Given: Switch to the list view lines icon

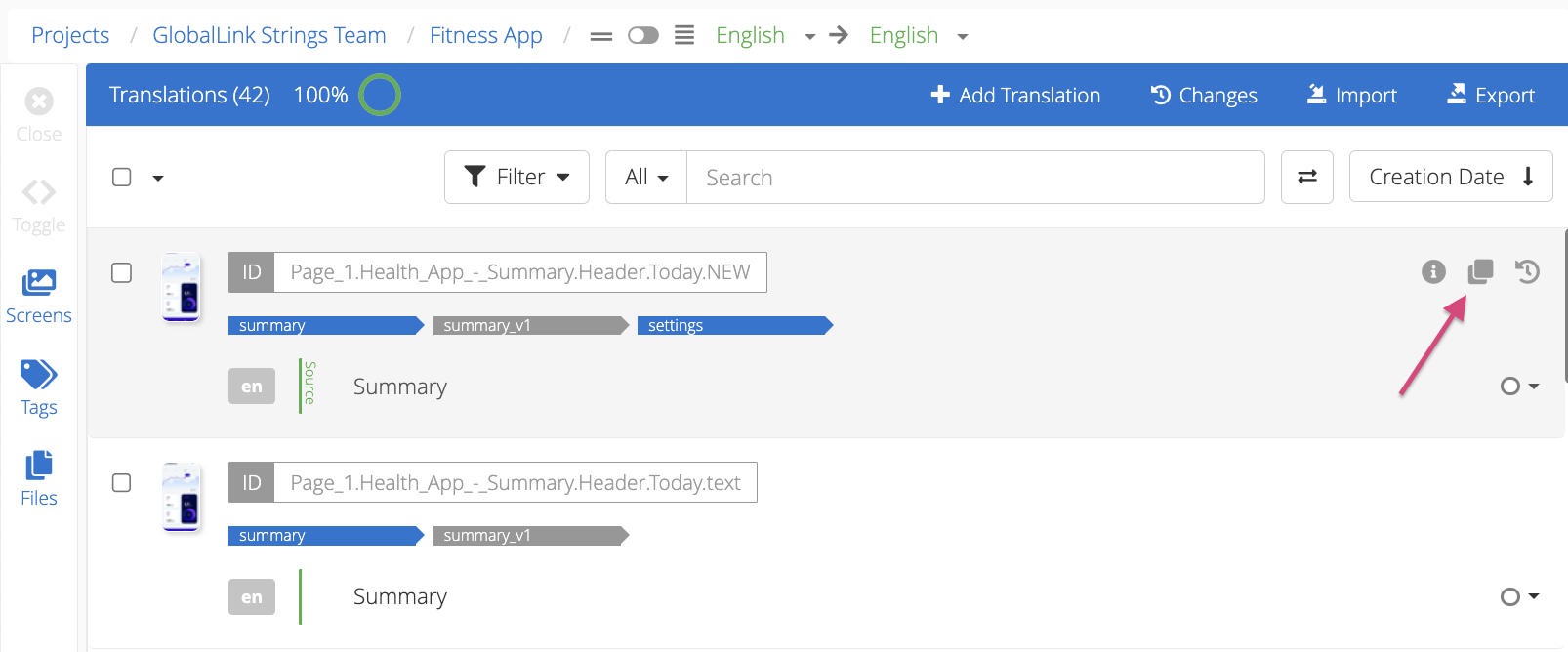Looking at the screenshot, I should (684, 36).
